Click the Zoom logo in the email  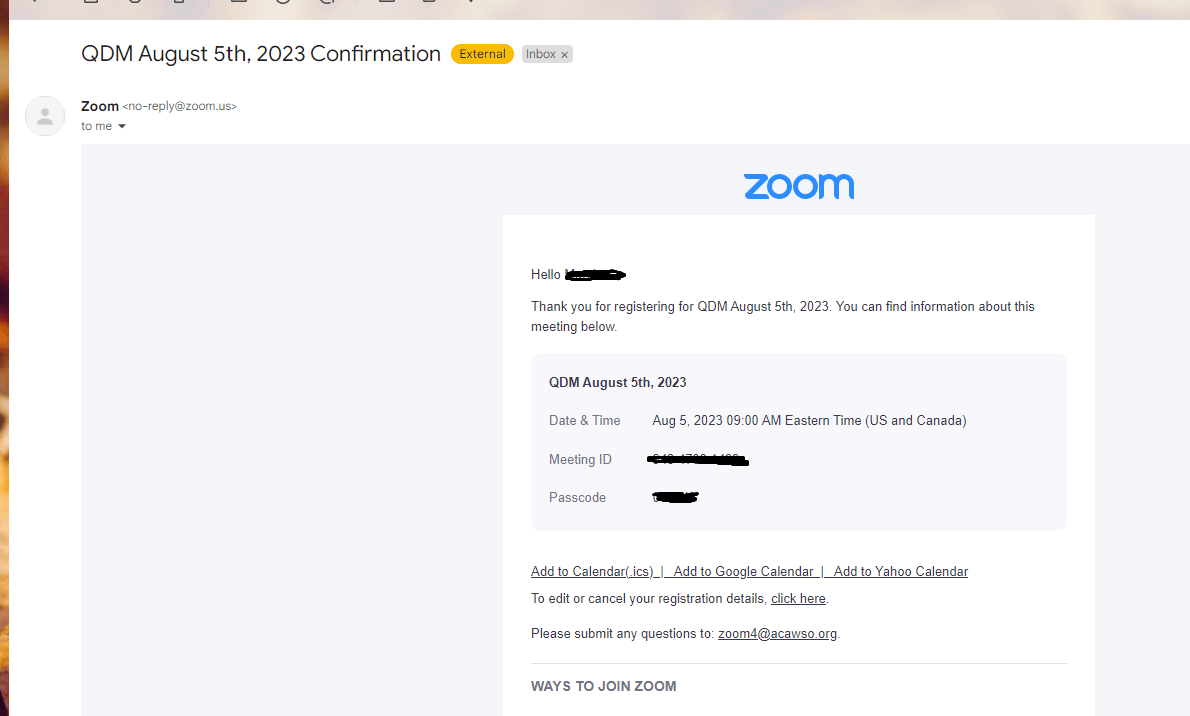(x=798, y=186)
